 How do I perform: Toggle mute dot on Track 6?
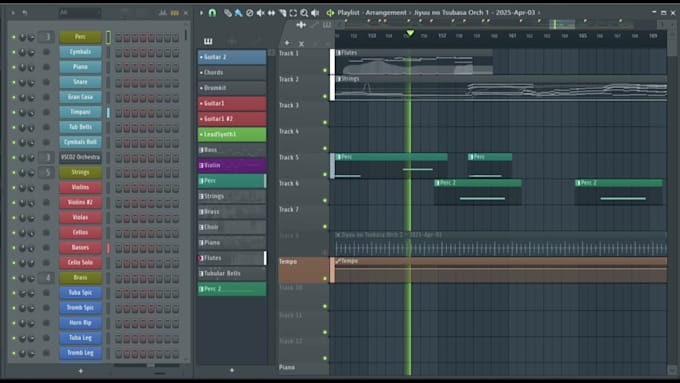(x=325, y=200)
